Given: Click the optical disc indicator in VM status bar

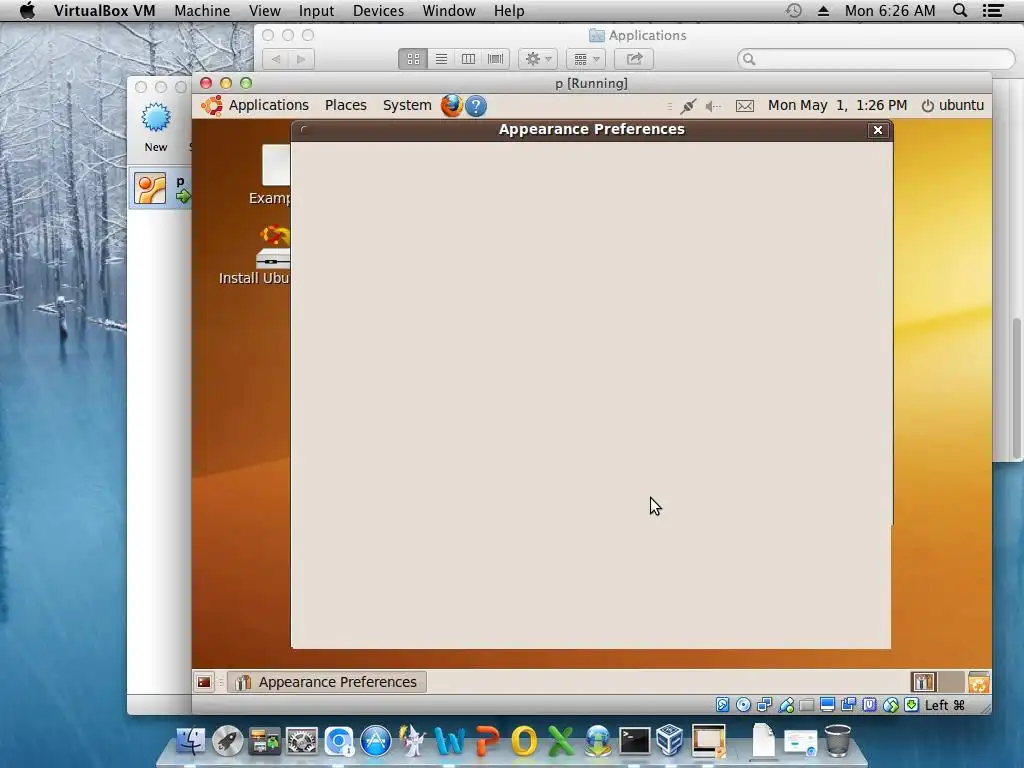Looking at the screenshot, I should (x=743, y=705).
